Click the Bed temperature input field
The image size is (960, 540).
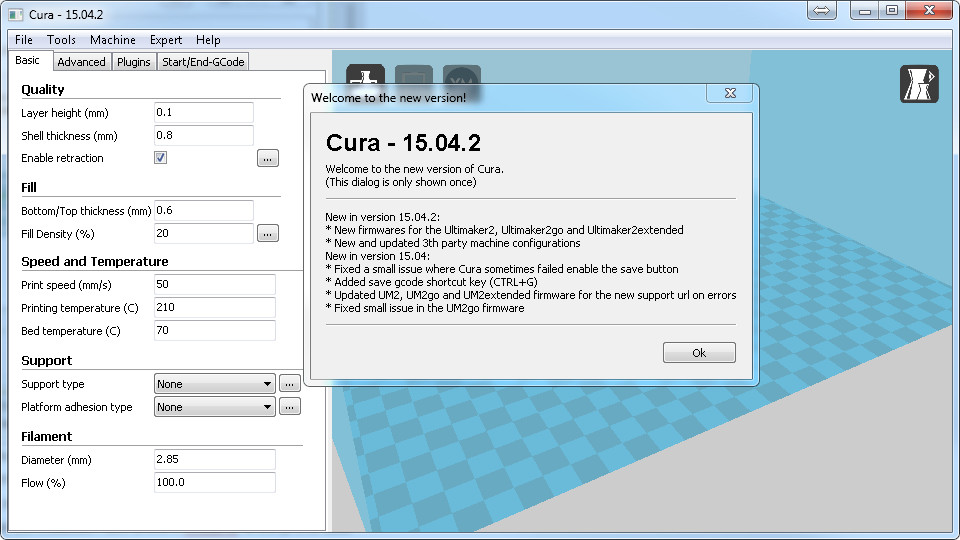coord(215,331)
